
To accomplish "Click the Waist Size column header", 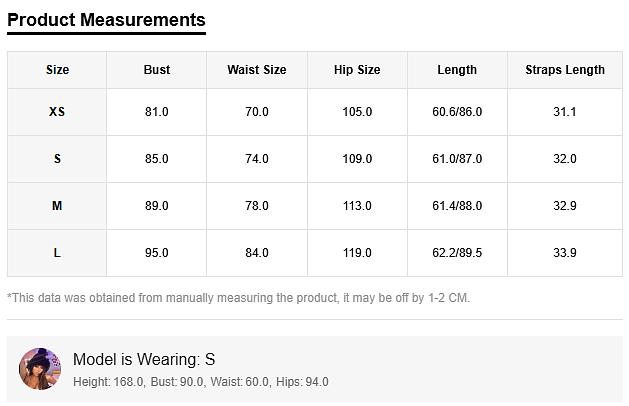I will pos(257,70).
